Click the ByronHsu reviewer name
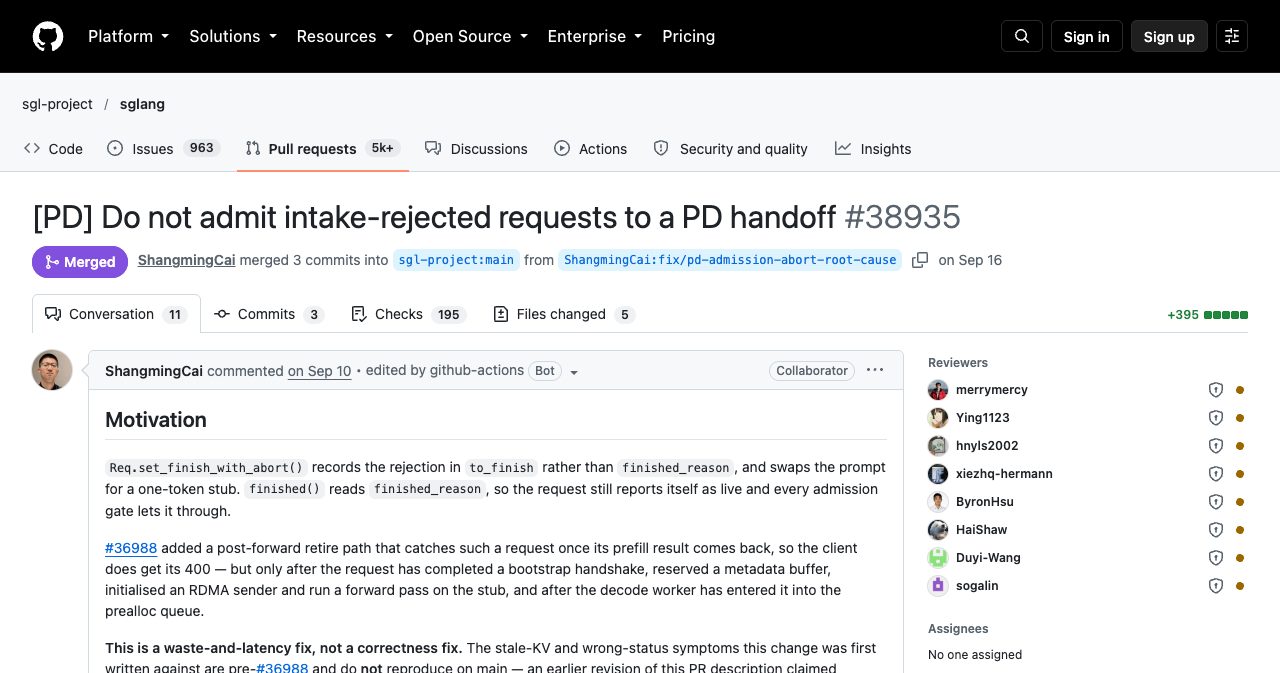 (x=985, y=502)
